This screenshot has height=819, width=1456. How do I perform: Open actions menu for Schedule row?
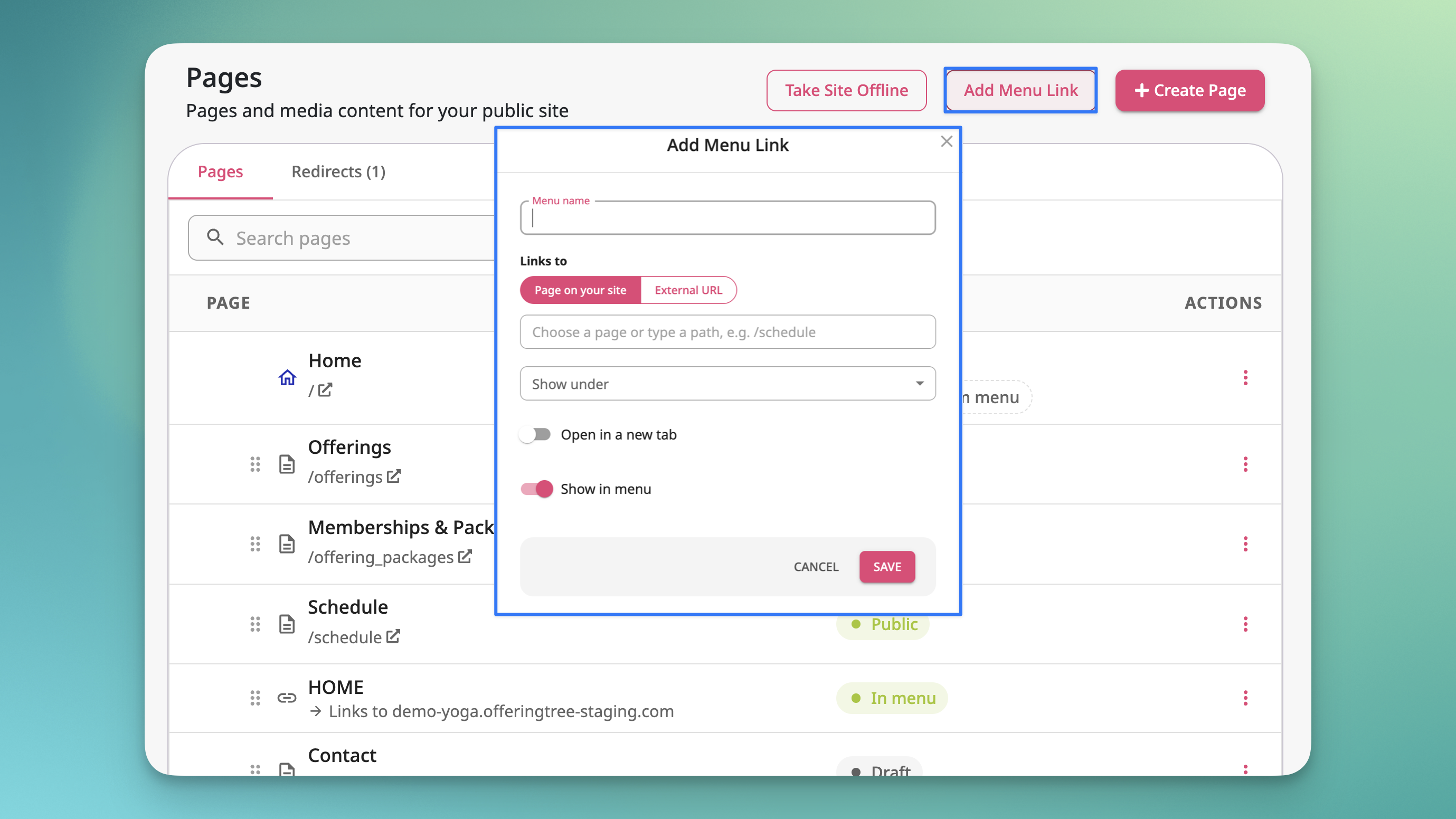(1245, 624)
